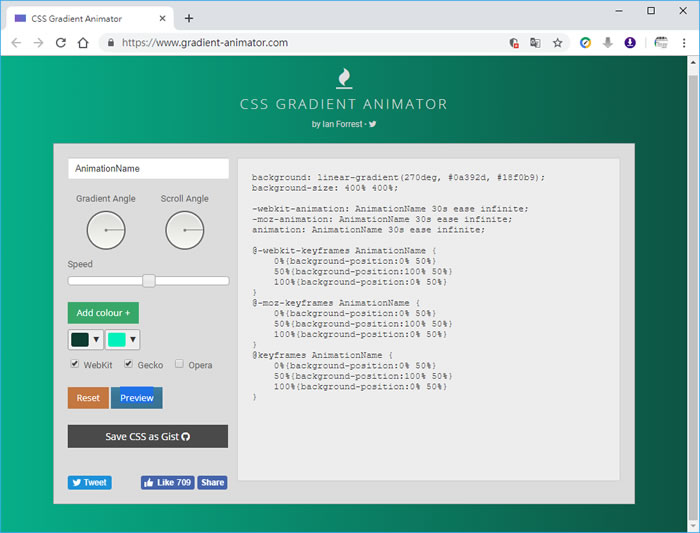Maximize the browser window
This screenshot has height=533, width=700.
pos(651,11)
